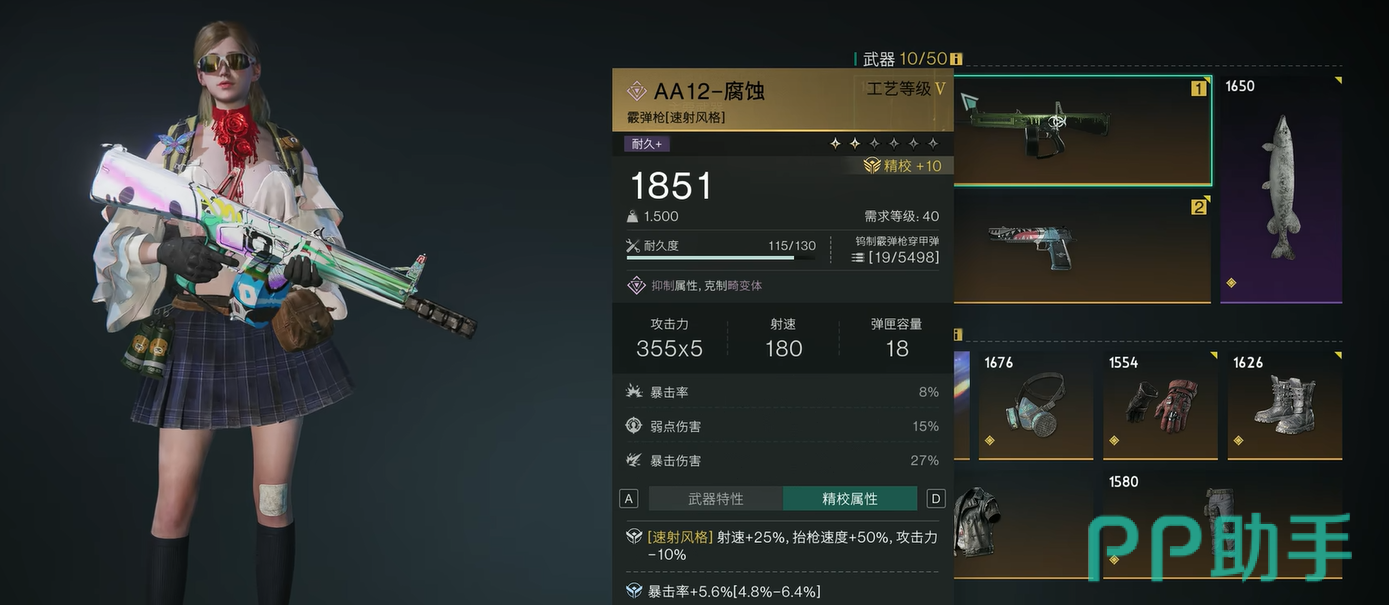The width and height of the screenshot is (1389, 605).
Task: Select the 1580 pants item
Action: (1222, 524)
